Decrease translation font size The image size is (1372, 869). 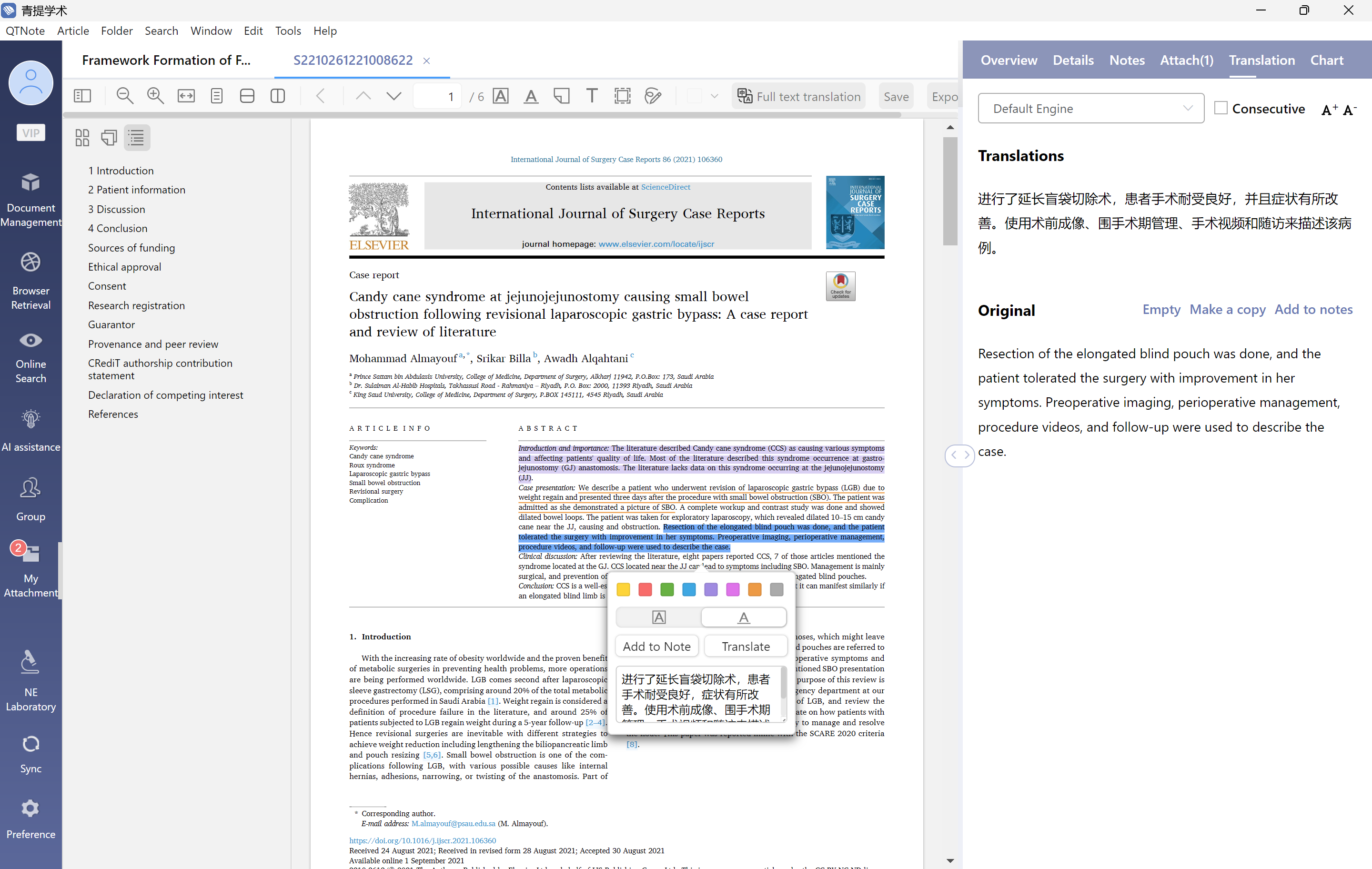[x=1350, y=110]
